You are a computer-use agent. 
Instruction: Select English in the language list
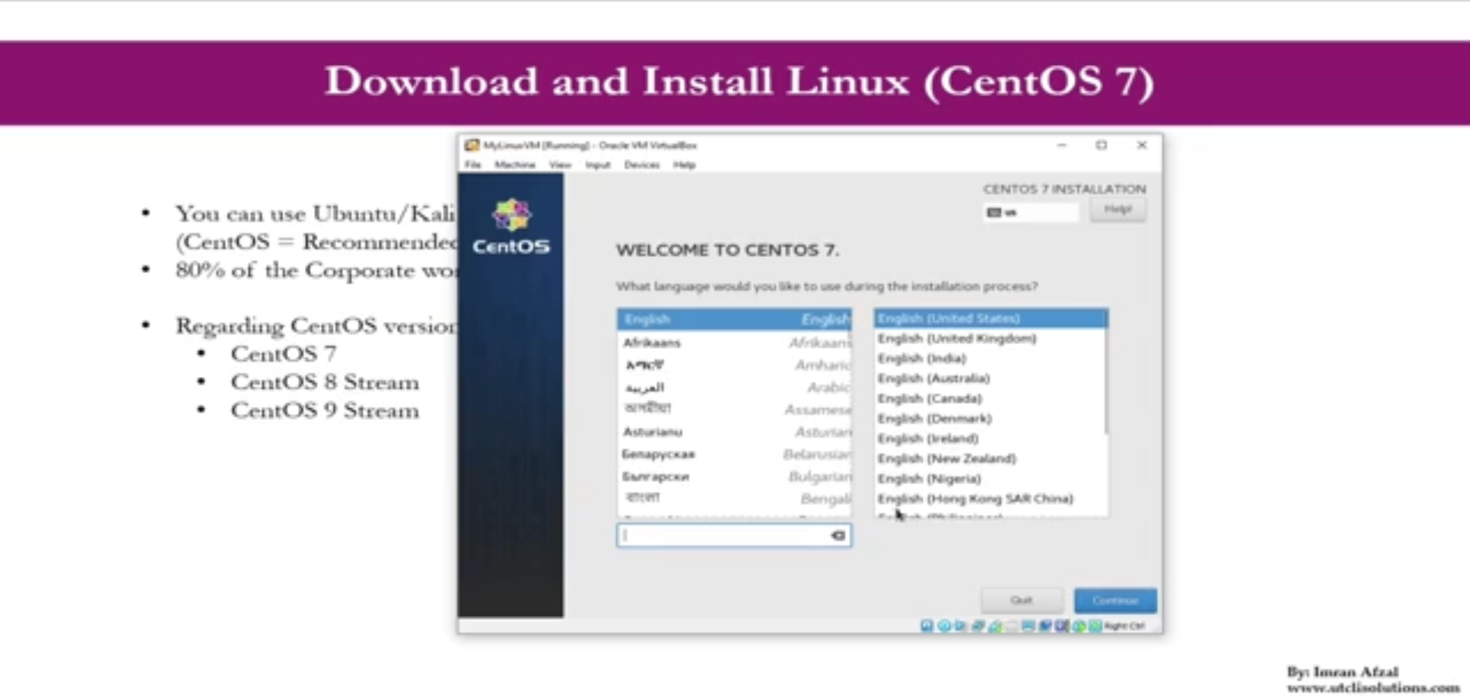coord(735,320)
